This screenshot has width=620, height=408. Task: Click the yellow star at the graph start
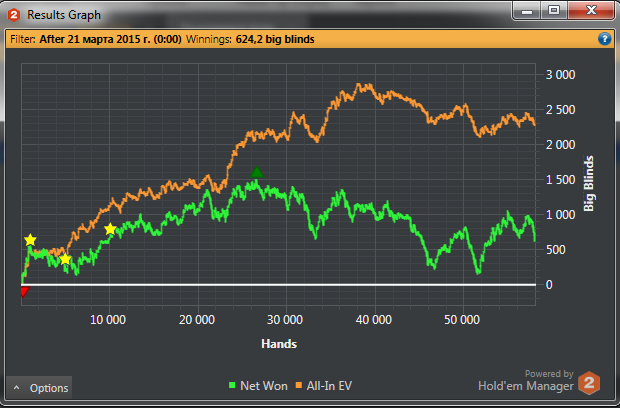pyautogui.click(x=30, y=240)
